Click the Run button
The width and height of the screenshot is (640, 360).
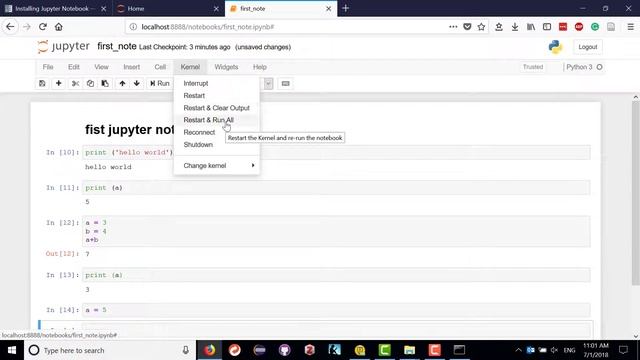[160, 83]
